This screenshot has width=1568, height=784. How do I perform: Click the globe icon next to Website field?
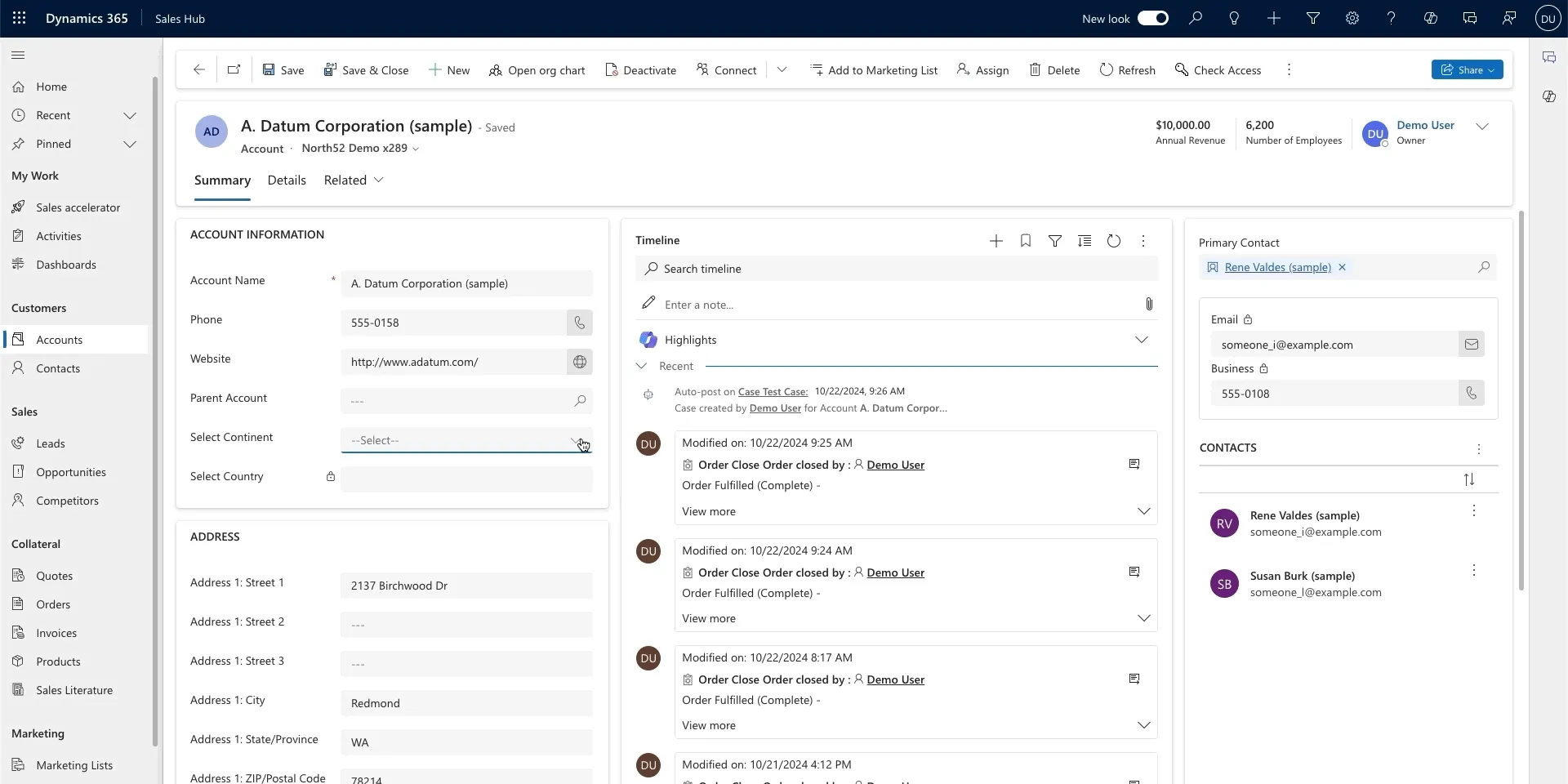(580, 362)
